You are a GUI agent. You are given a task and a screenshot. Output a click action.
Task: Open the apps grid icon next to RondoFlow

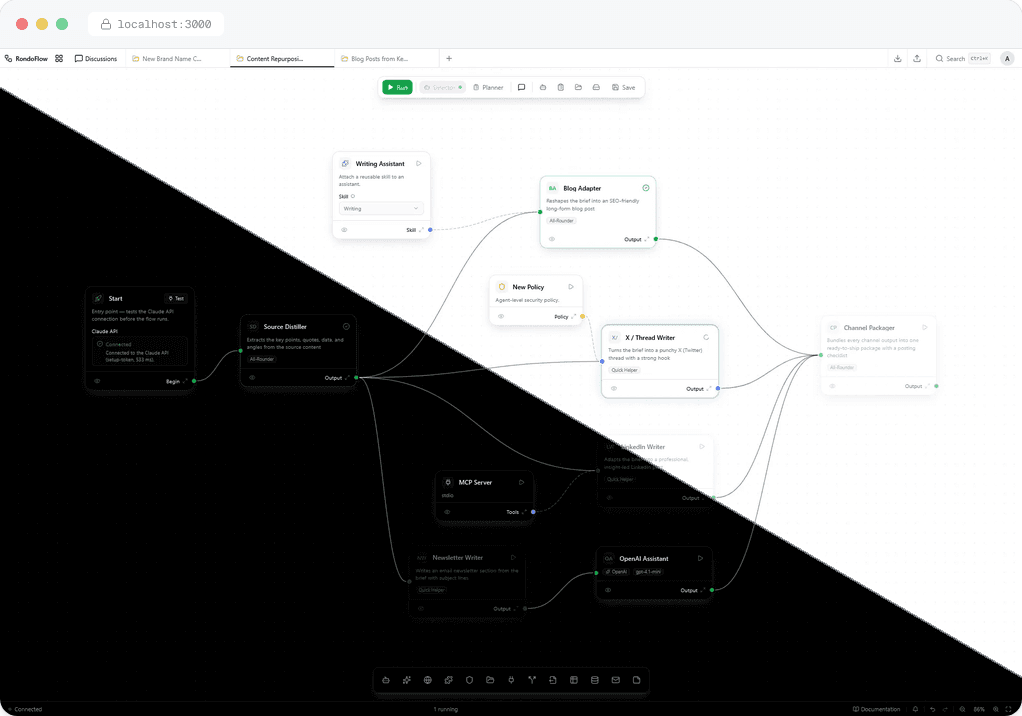[59, 59]
